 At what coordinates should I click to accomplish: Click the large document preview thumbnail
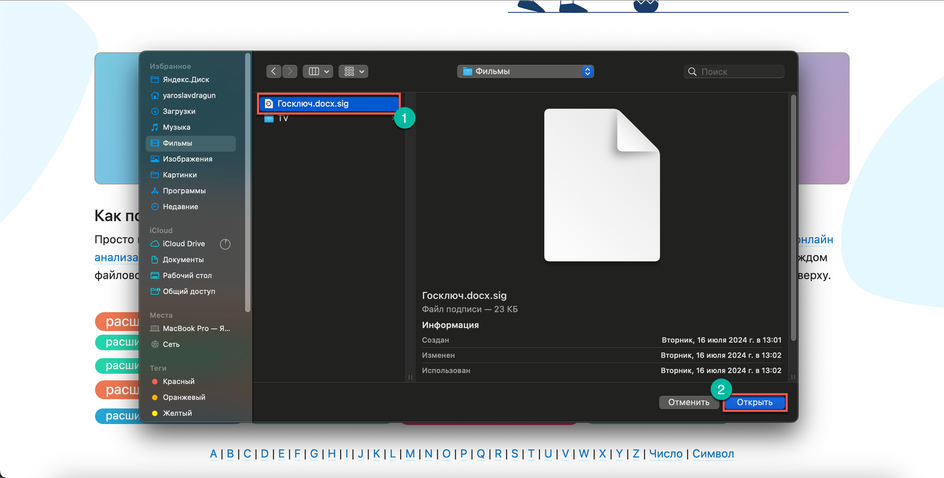click(x=602, y=185)
